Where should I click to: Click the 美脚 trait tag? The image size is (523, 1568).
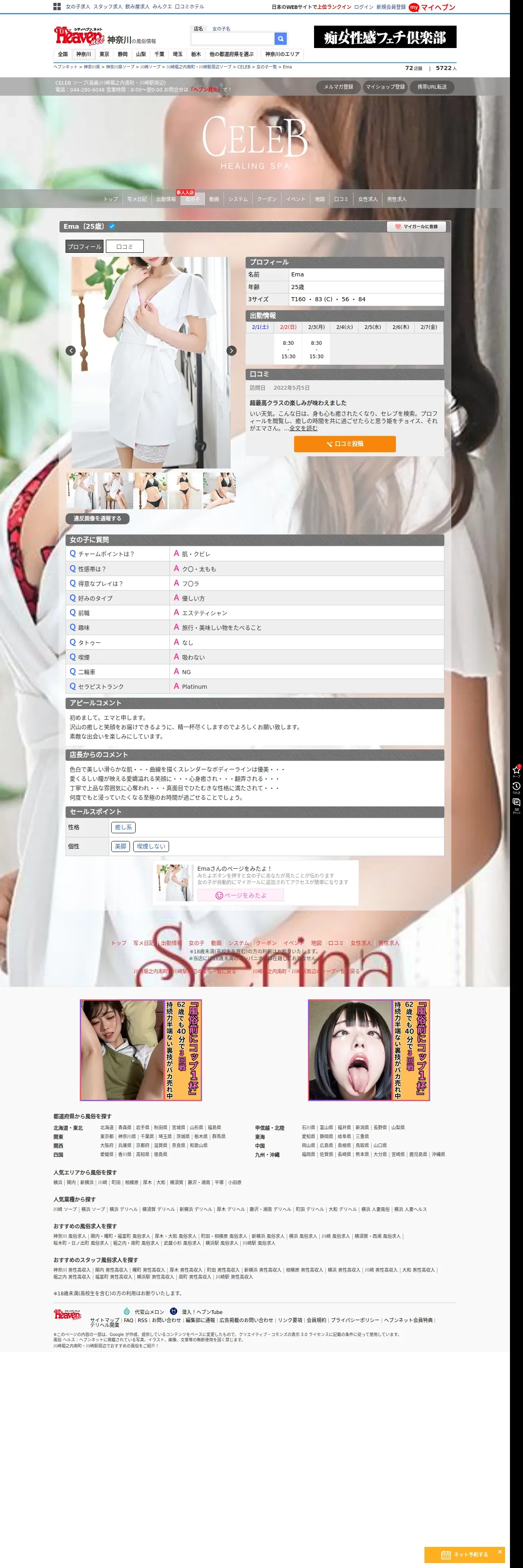[121, 846]
